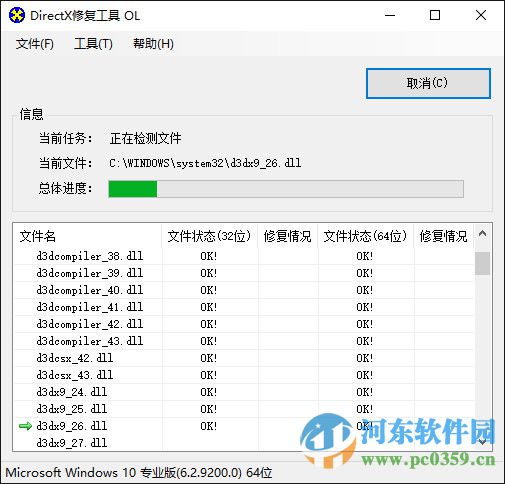This screenshot has height=484, width=505.
Task: Click the 文件状态(32位) column header
Action: (x=209, y=236)
